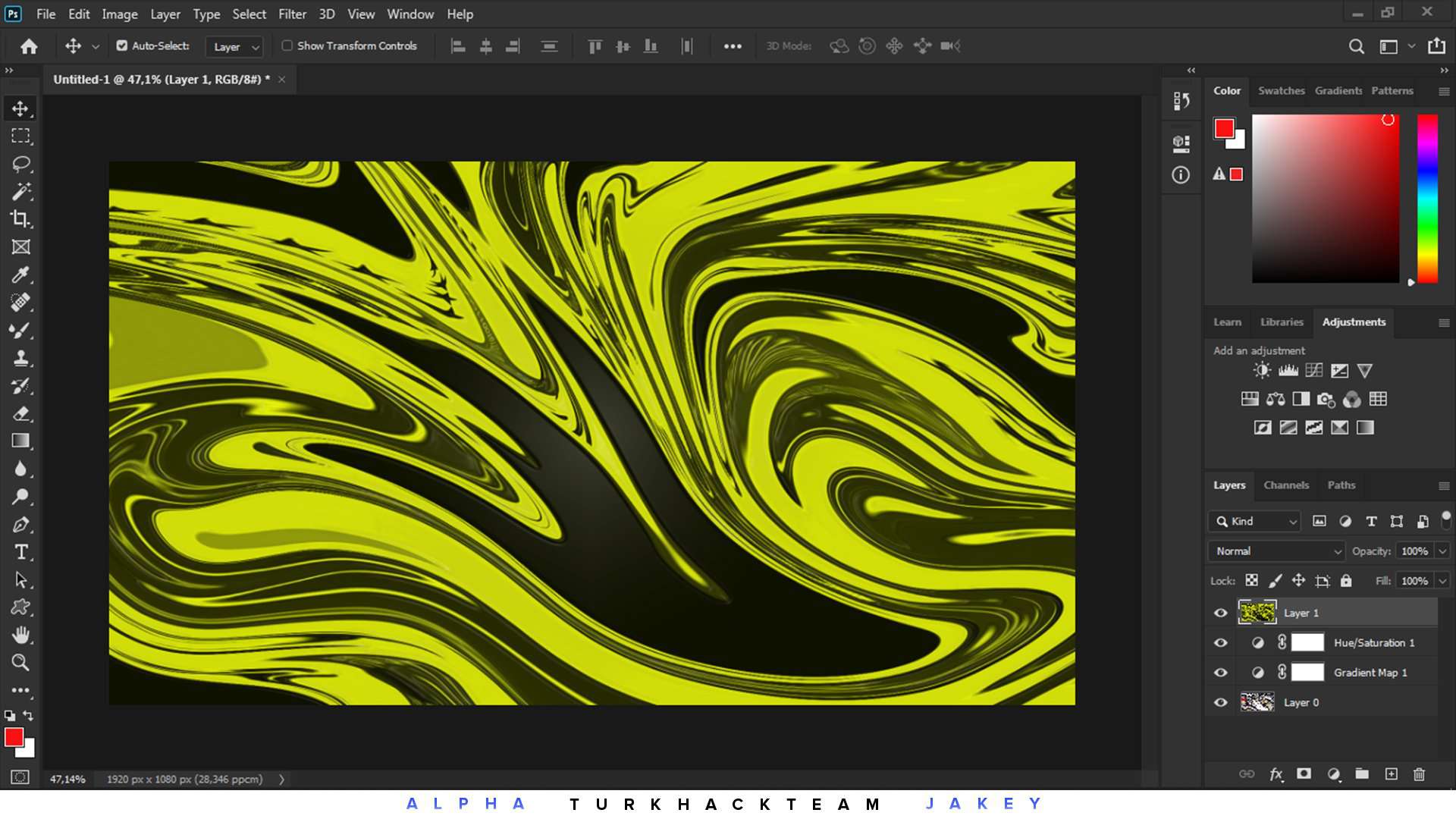Select the Gradient tool

[20, 441]
